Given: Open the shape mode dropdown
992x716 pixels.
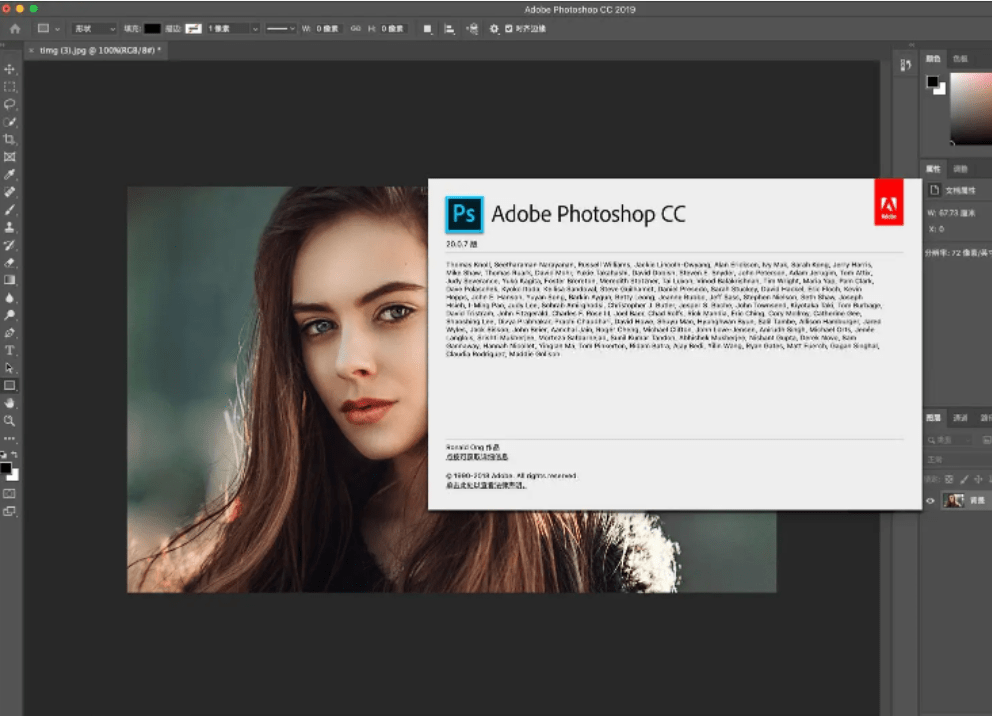Looking at the screenshot, I should 94,28.
